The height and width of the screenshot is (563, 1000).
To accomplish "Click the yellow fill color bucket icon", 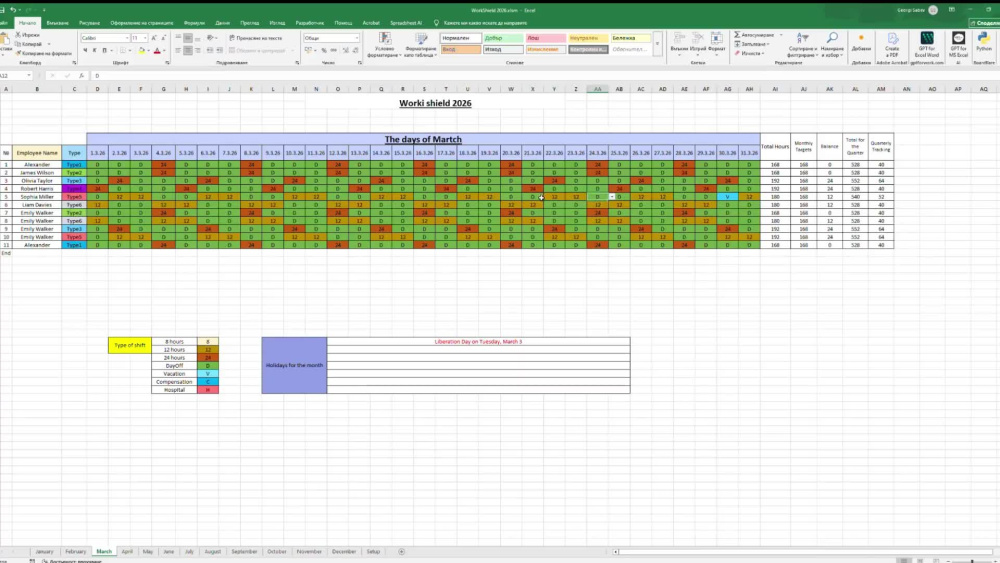I will coord(142,50).
